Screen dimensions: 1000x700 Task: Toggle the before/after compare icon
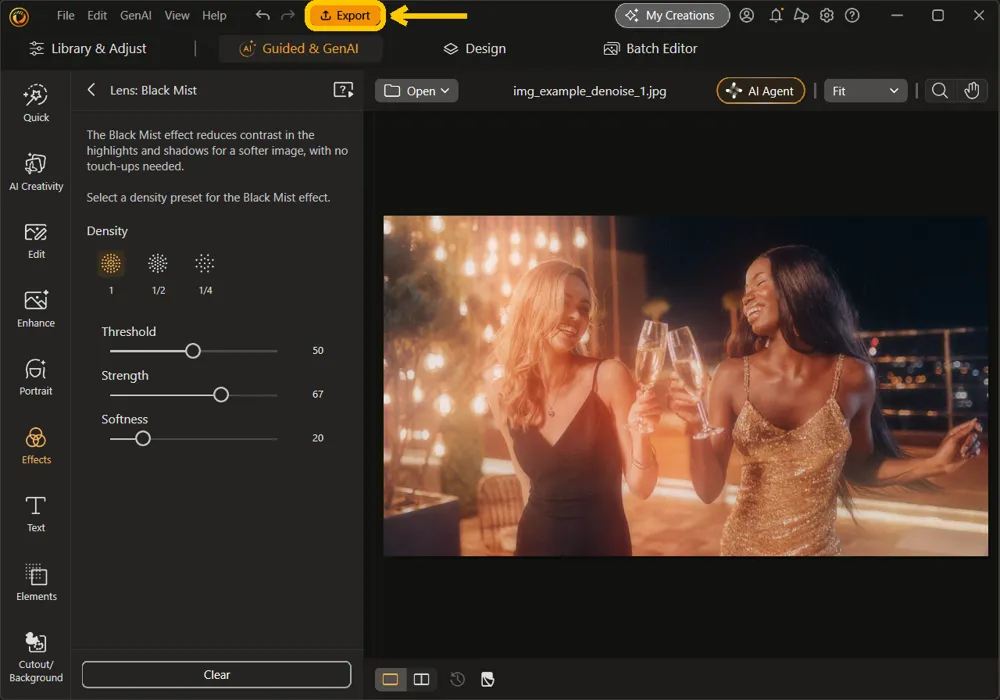click(x=488, y=680)
